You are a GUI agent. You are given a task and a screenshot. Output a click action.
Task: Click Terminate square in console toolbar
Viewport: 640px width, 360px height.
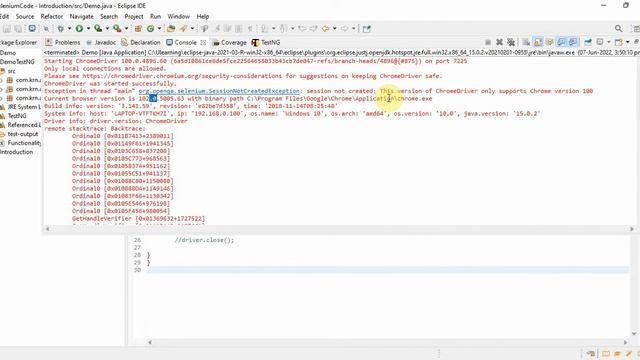click(x=488, y=42)
